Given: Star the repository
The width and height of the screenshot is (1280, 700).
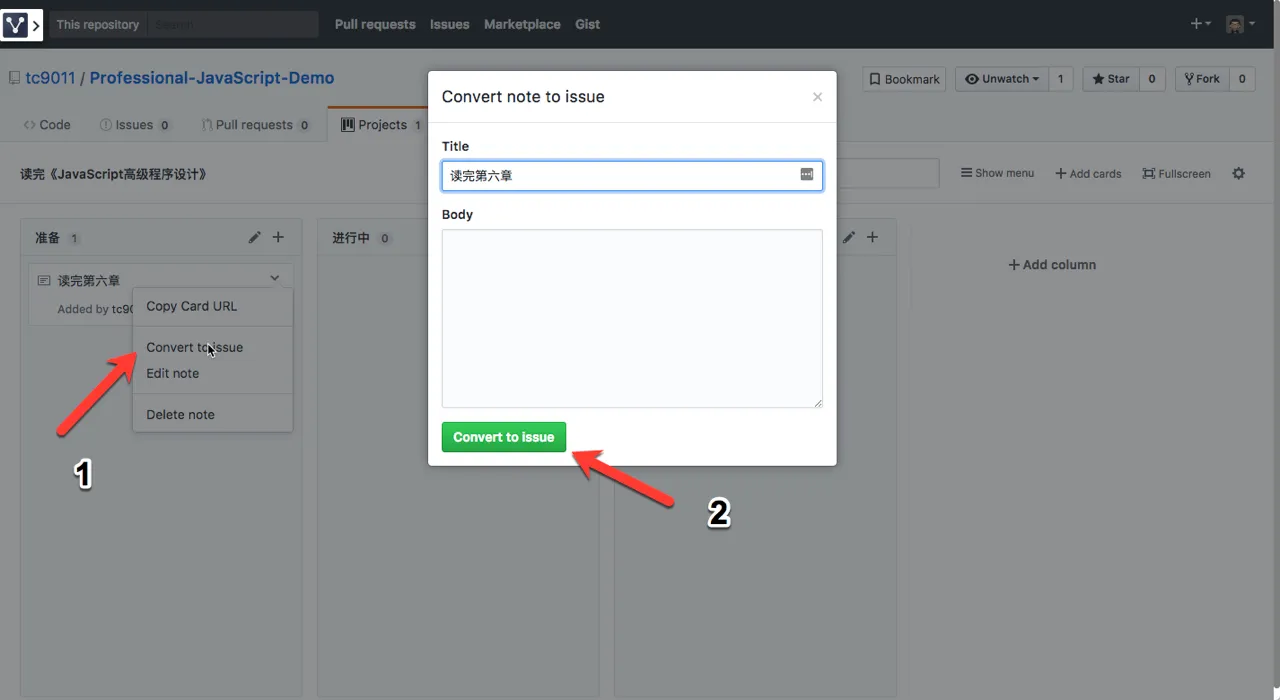Looking at the screenshot, I should pyautogui.click(x=1110, y=79).
